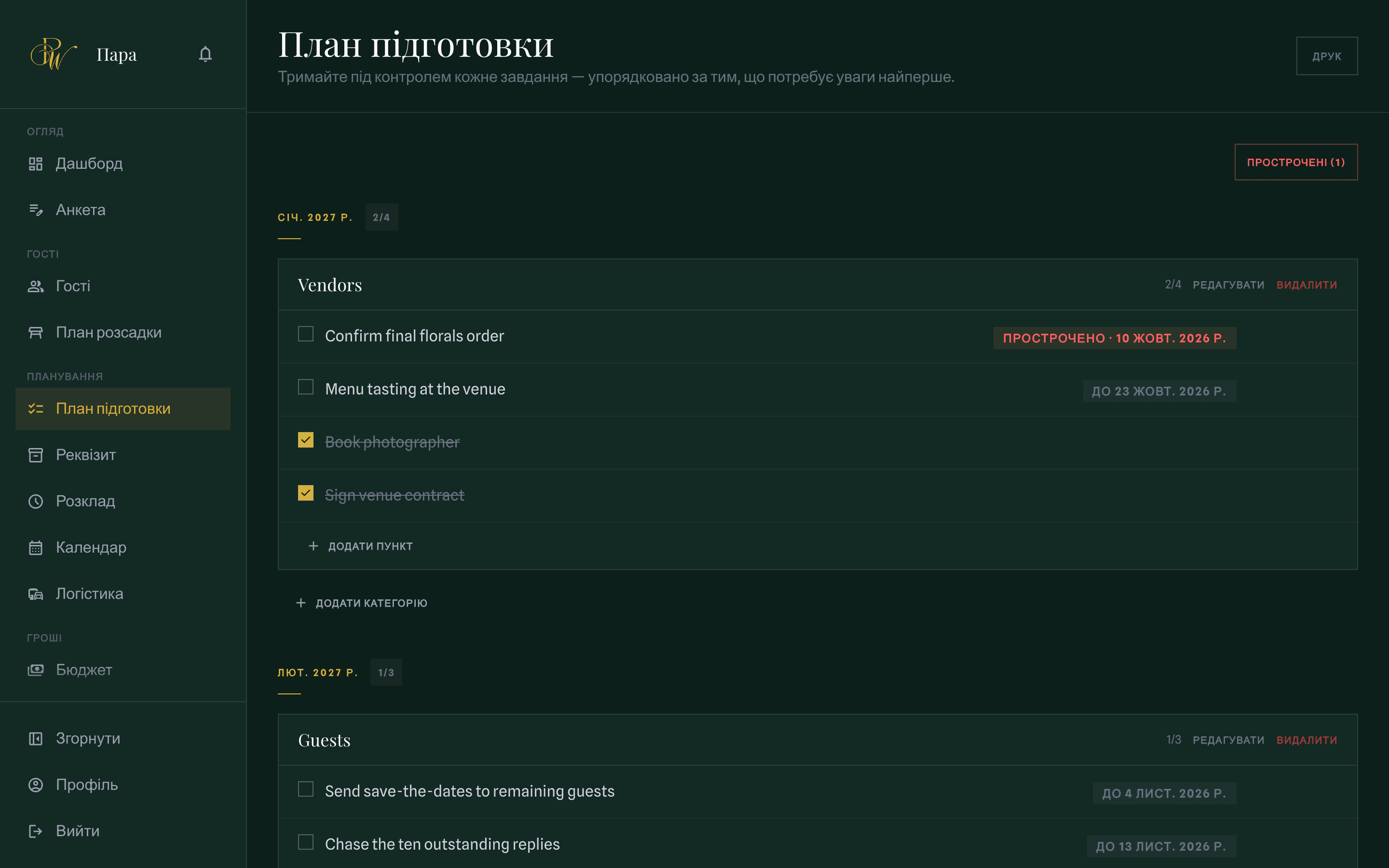Click due date ДО 23 ЖОВТ. 2026 Р.

[x=1159, y=391]
